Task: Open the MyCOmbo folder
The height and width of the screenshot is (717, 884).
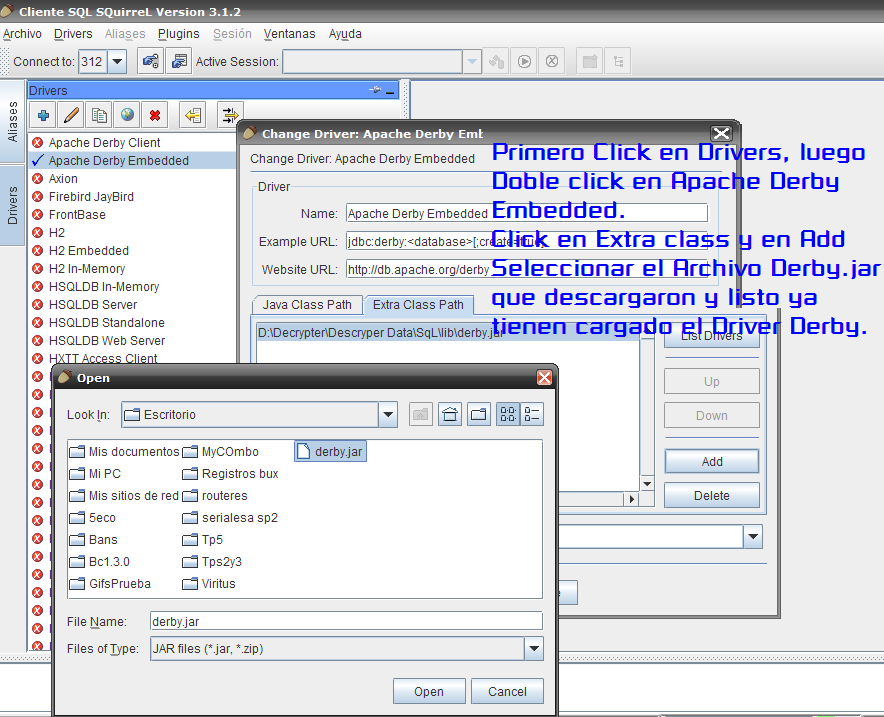Action: tap(221, 452)
